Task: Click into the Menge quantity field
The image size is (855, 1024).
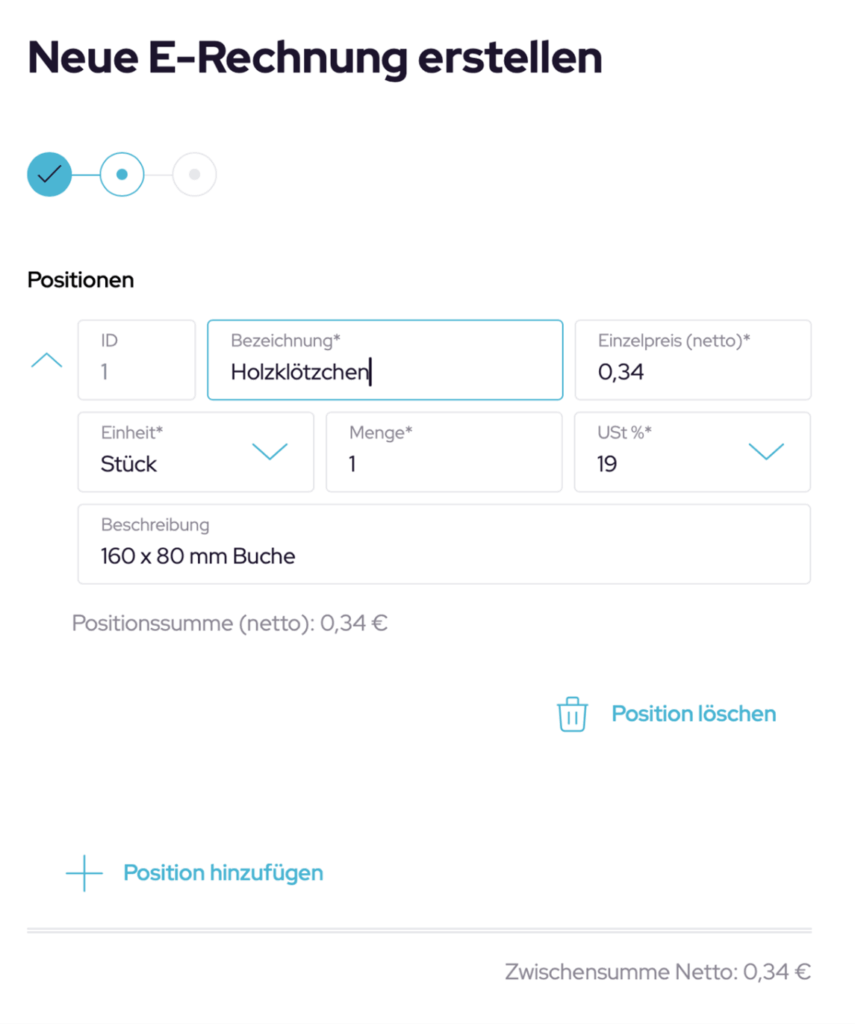Action: (x=444, y=464)
